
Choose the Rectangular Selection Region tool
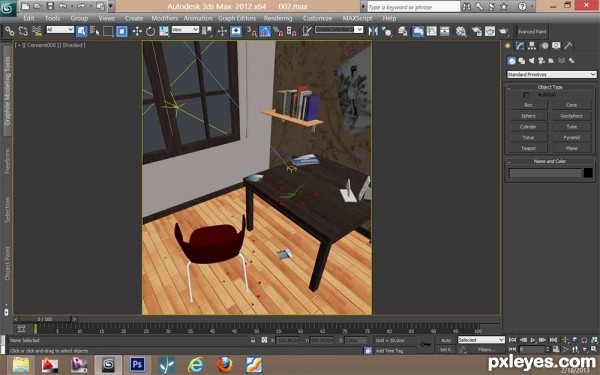click(108, 31)
